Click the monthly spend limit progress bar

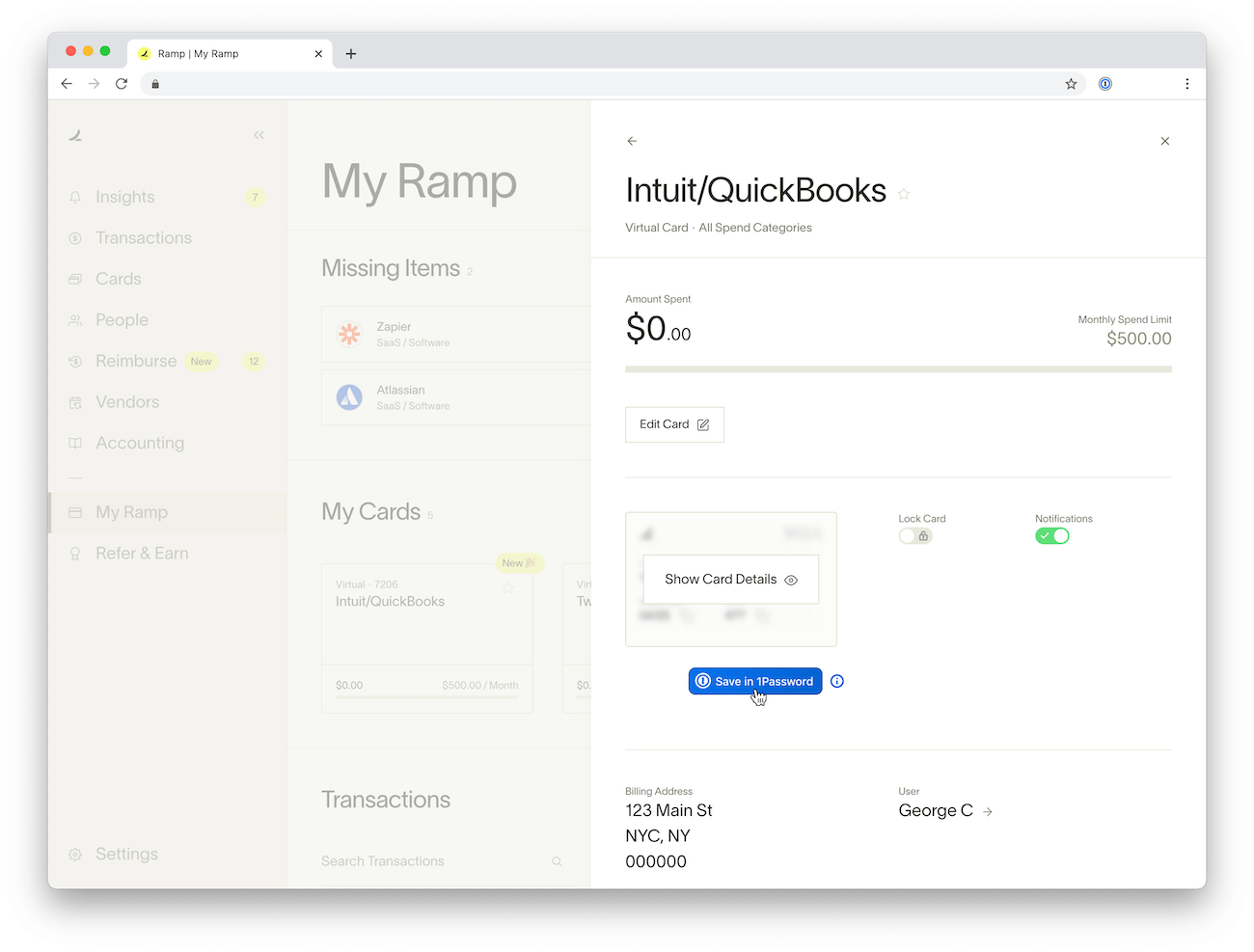(898, 368)
